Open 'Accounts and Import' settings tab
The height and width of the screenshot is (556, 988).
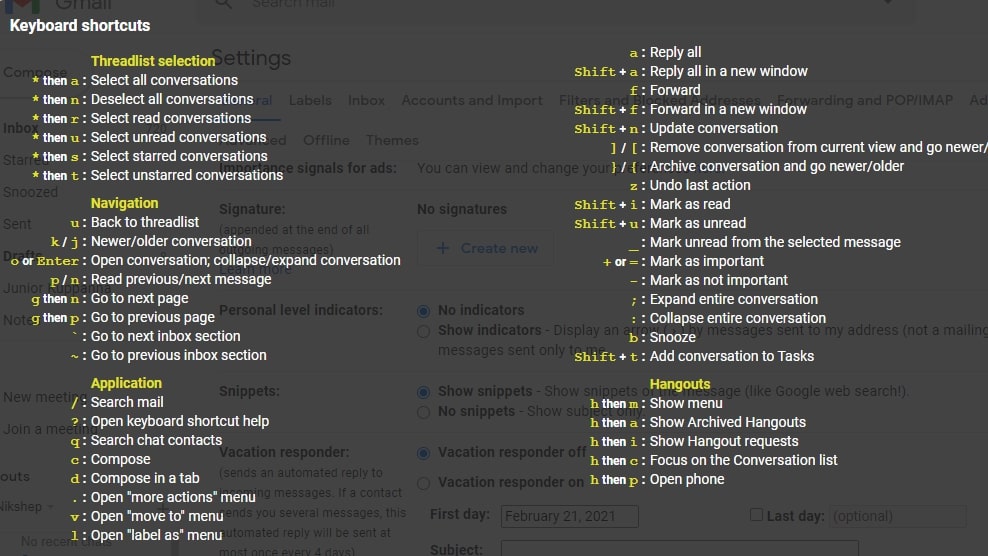pos(472,100)
